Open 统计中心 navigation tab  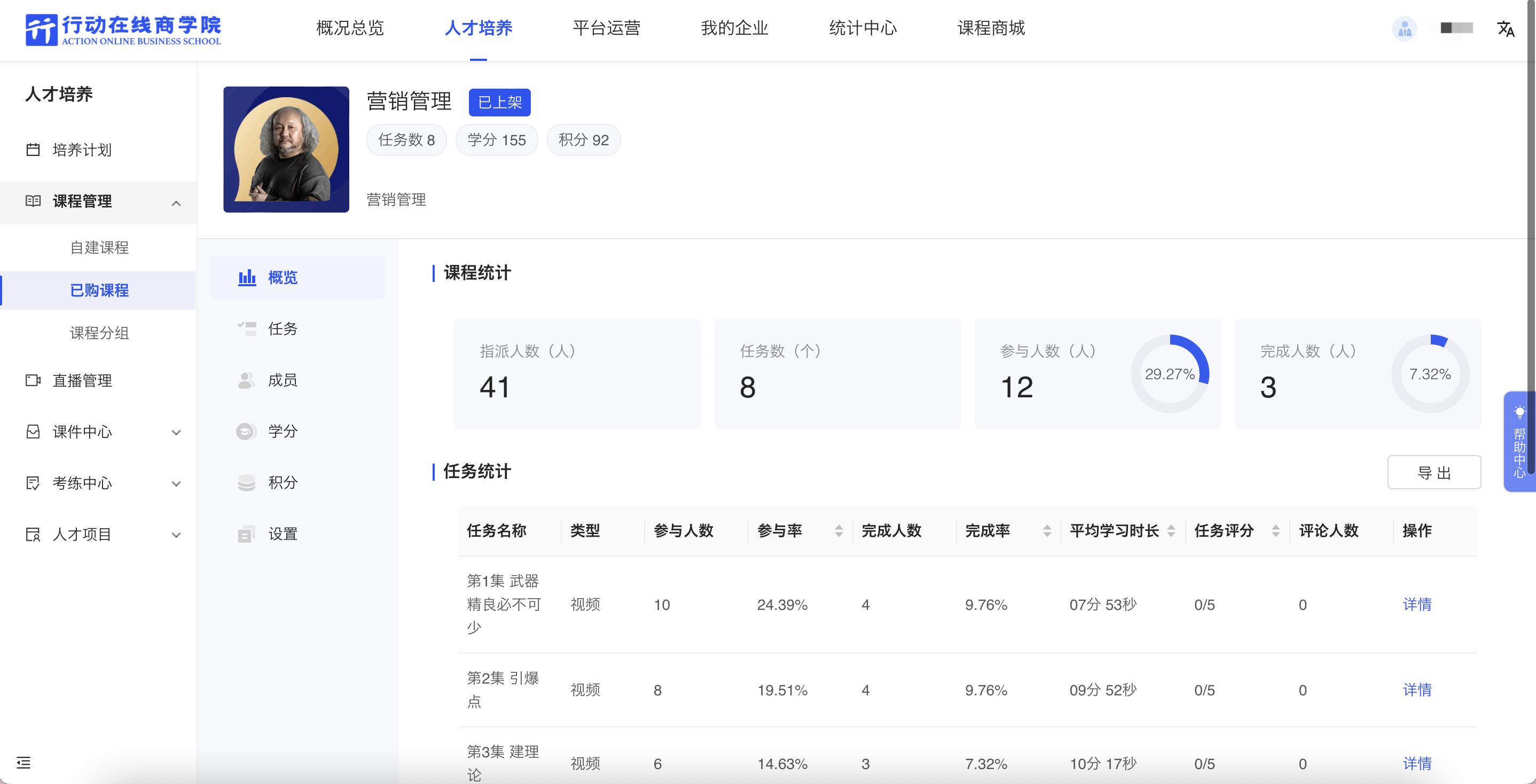coord(863,28)
